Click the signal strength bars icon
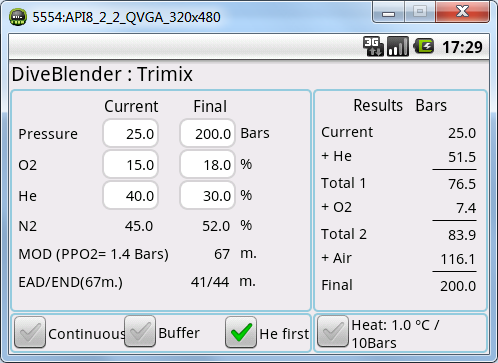This screenshot has height=363, width=498. coord(398,46)
